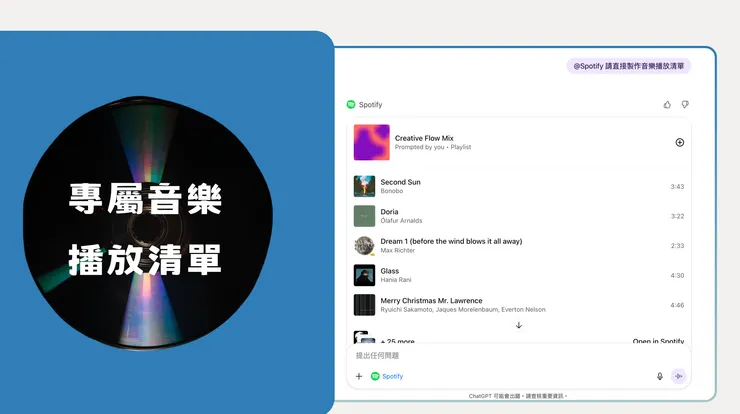Click artist name Ólafur Arnalds
The width and height of the screenshot is (740, 414).
(401, 221)
